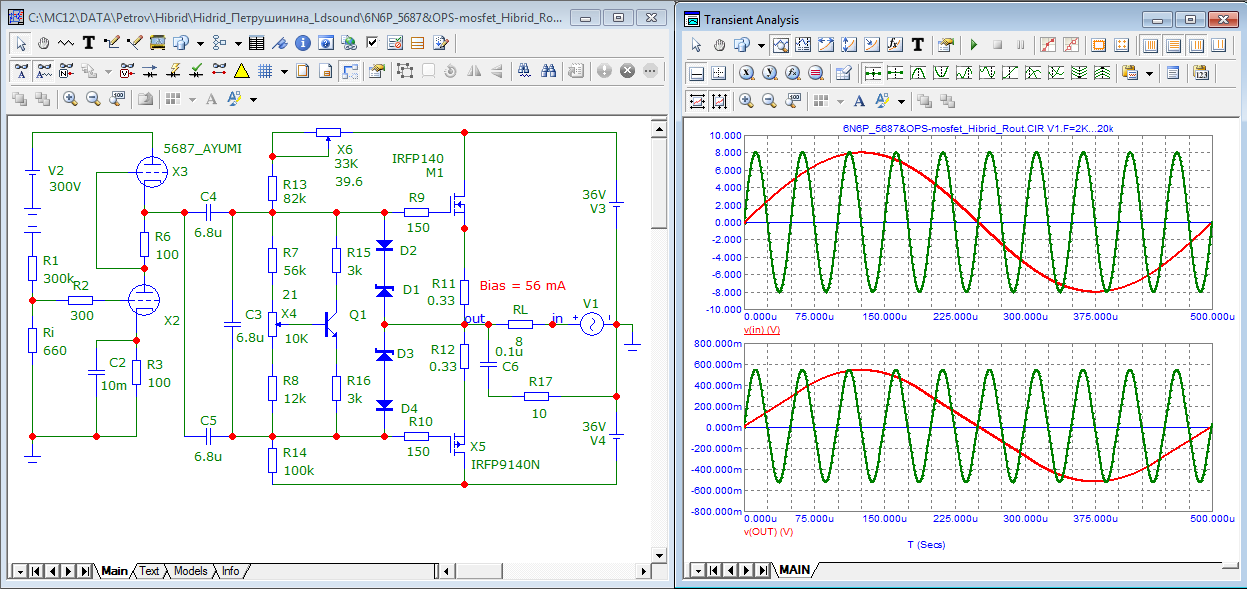This screenshot has height=589, width=1247.
Task: Expand the grid options dropdown arrow
Action: [x=284, y=71]
